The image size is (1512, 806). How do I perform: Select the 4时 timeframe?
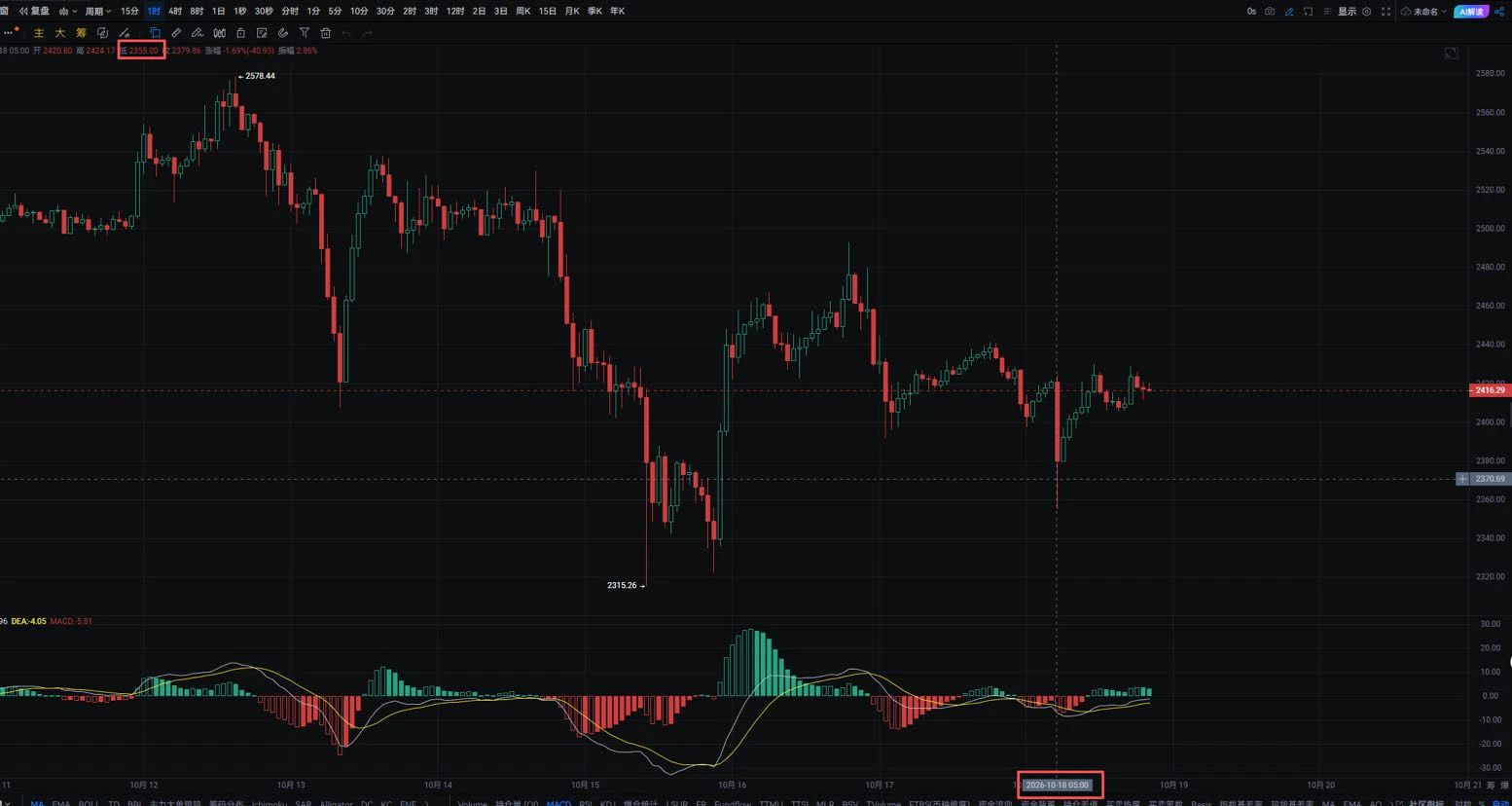(175, 11)
